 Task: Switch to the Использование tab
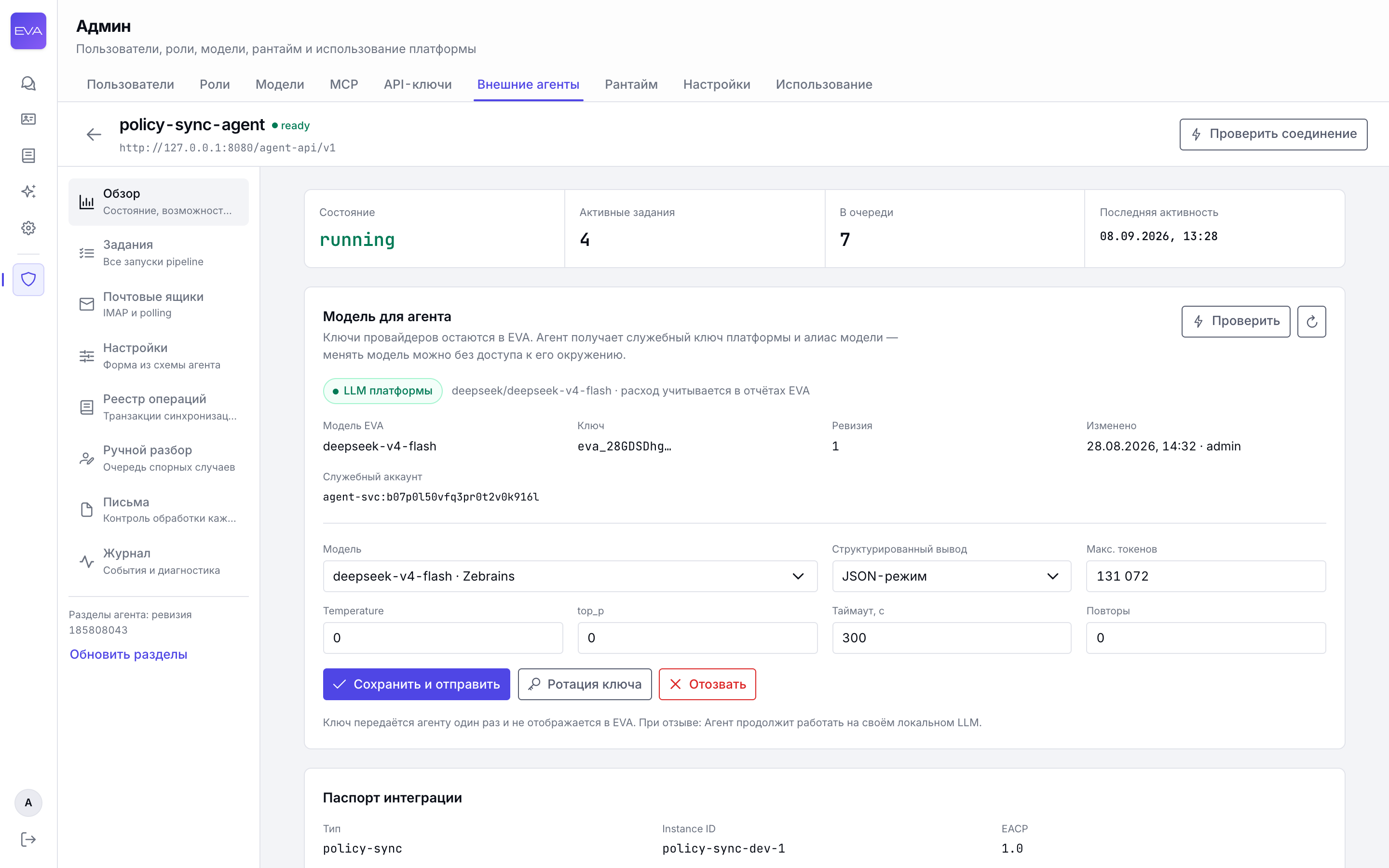824,84
